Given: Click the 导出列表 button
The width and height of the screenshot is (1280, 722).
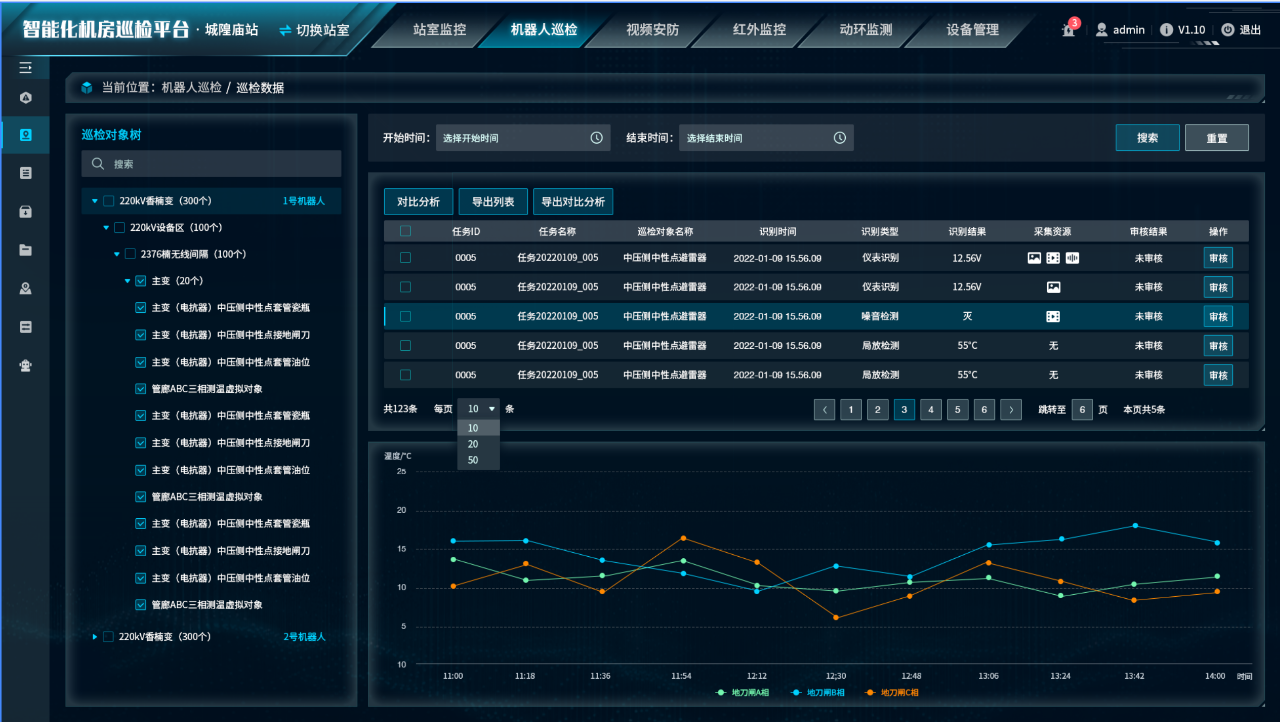Looking at the screenshot, I should pos(493,202).
